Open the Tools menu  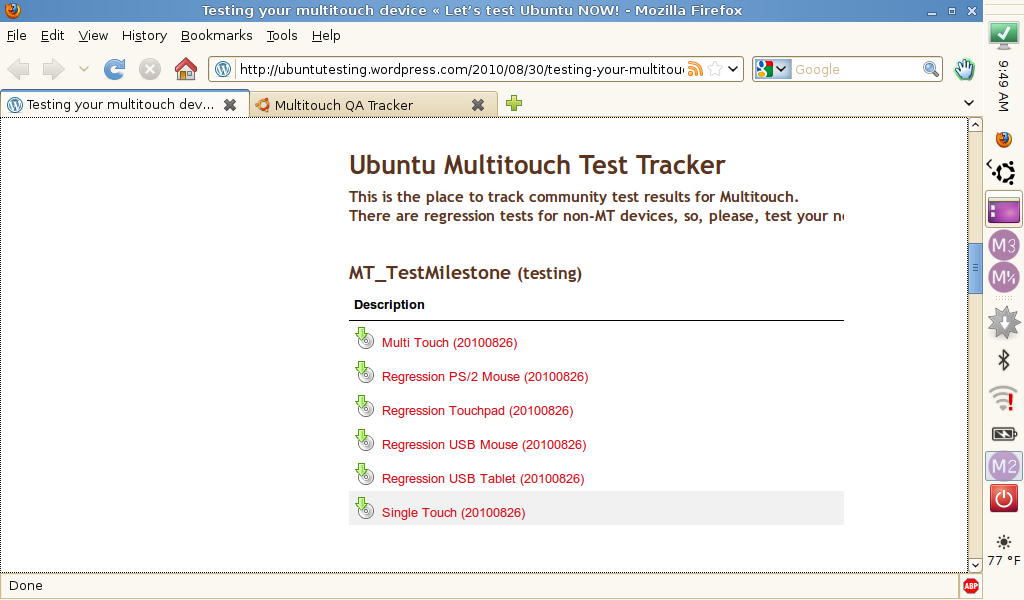tap(282, 36)
